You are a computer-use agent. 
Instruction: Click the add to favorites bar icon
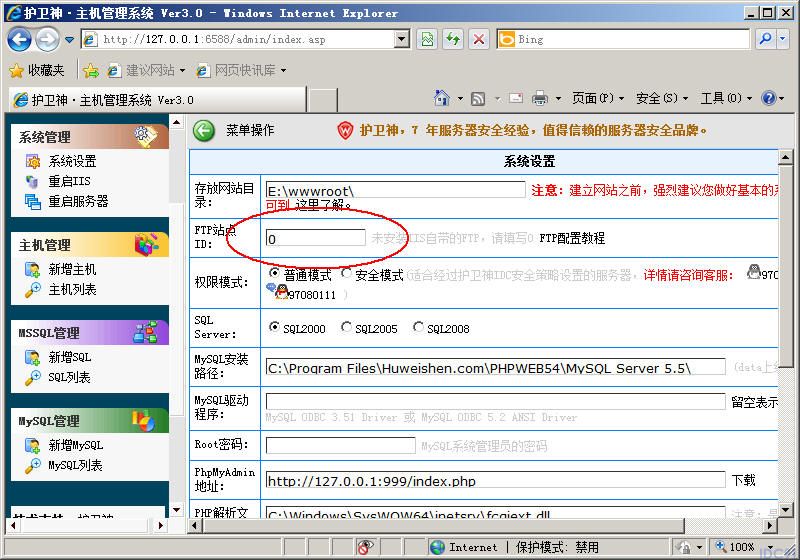pyautogui.click(x=91, y=70)
